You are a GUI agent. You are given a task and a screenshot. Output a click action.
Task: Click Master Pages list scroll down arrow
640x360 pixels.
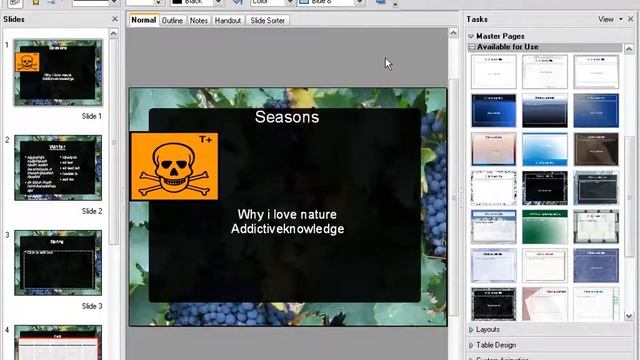[x=629, y=316]
